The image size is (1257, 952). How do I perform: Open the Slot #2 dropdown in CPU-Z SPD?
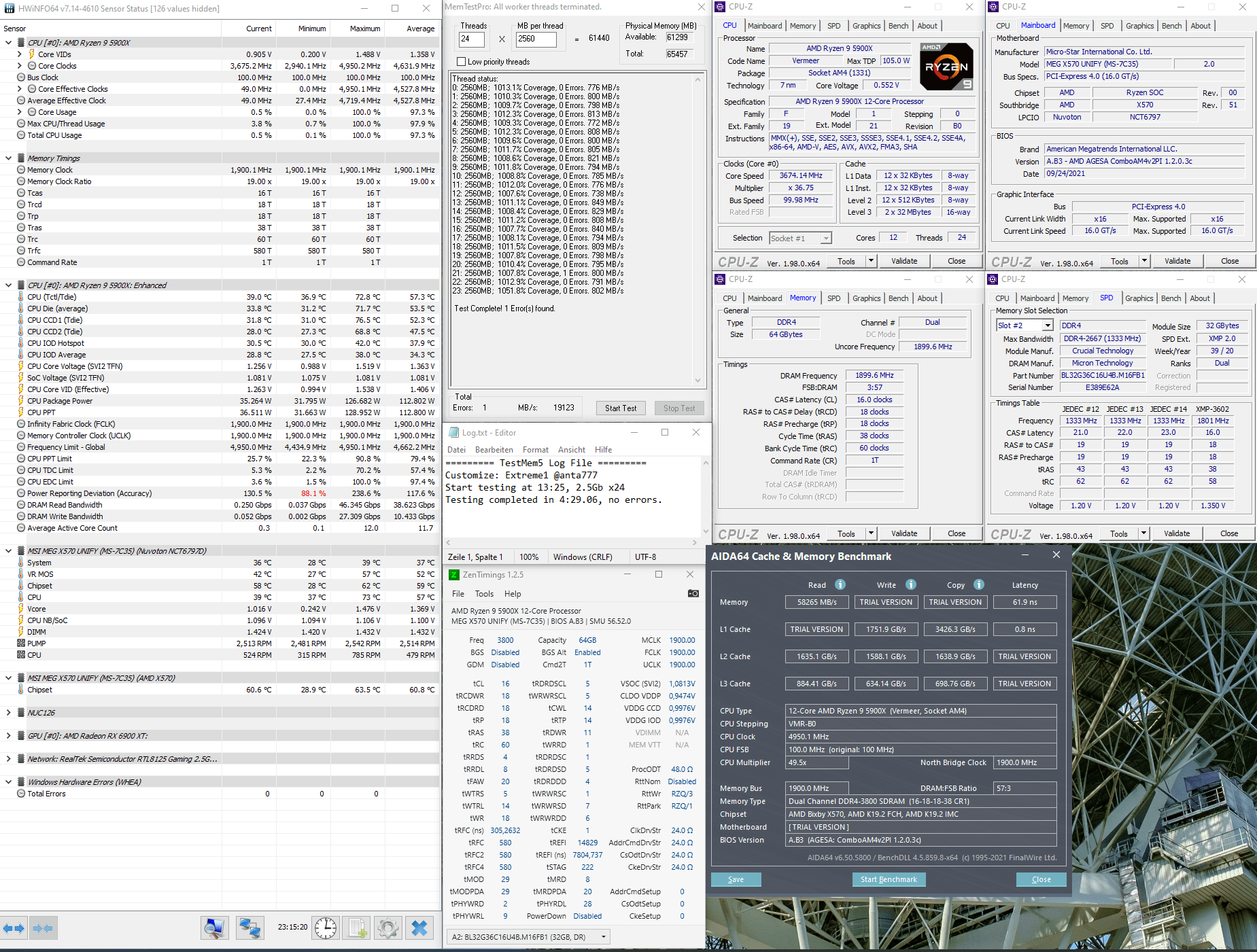[1024, 325]
